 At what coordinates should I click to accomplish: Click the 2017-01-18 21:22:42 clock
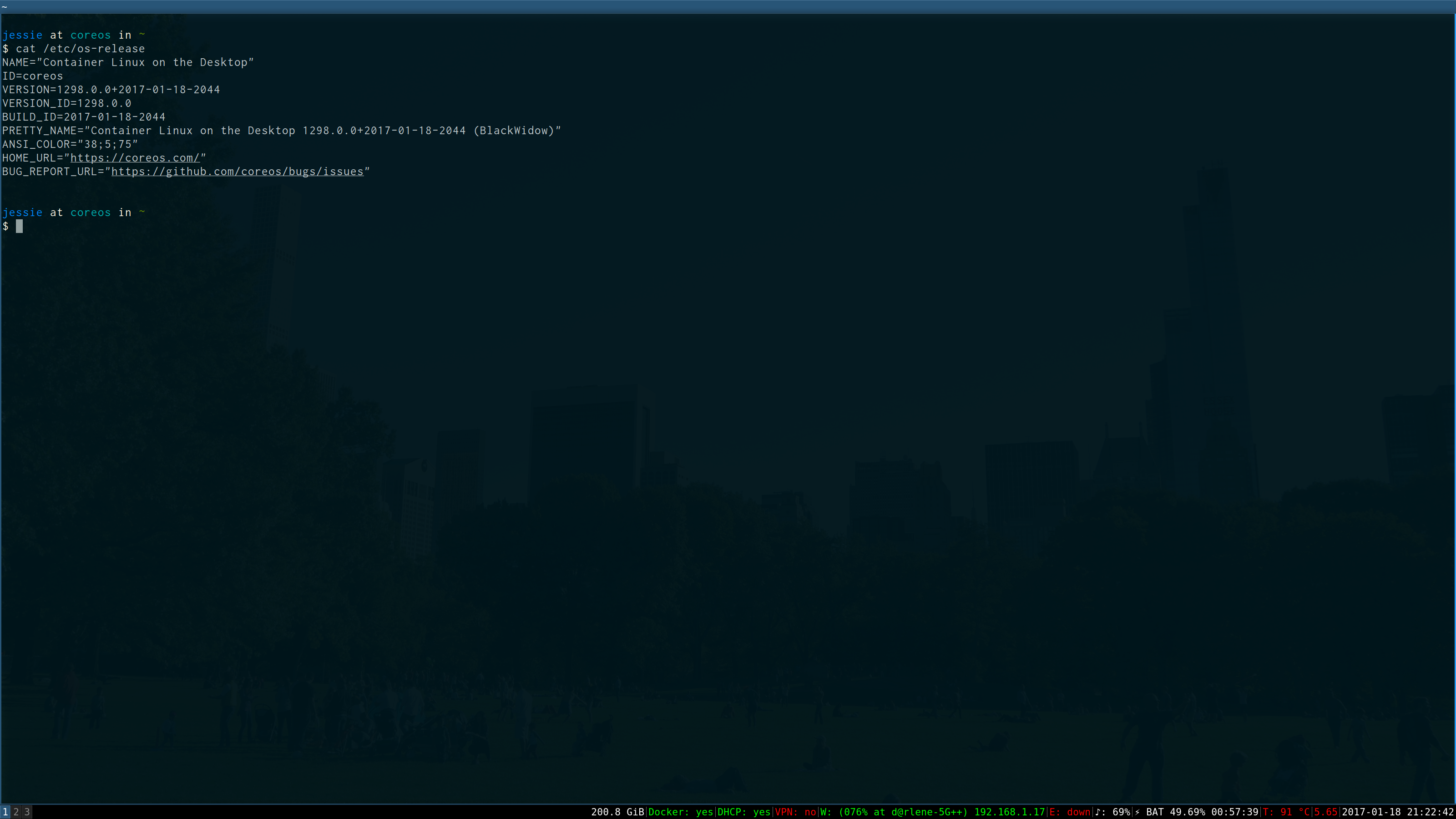1398,812
